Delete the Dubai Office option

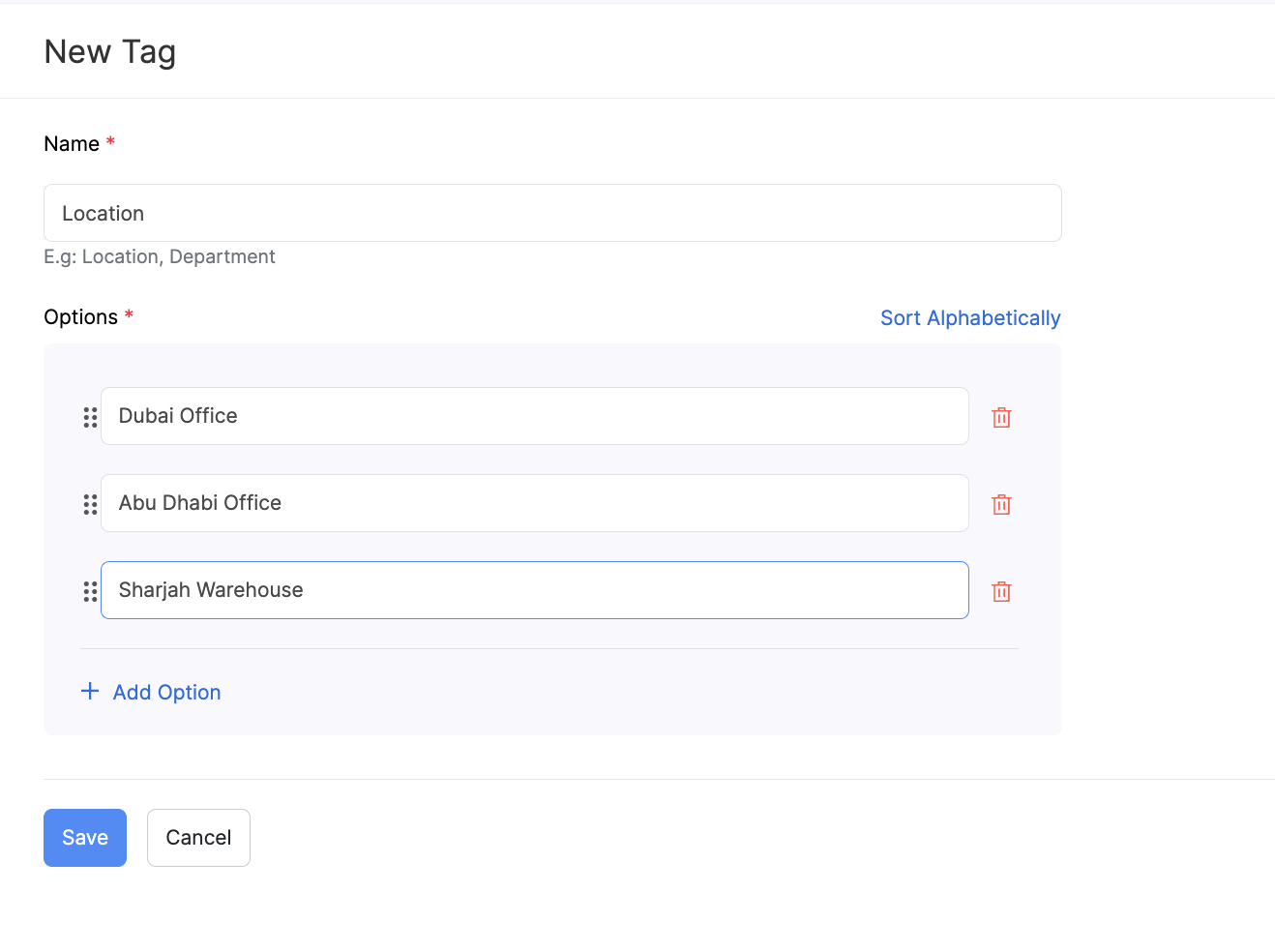pyautogui.click(x=1001, y=417)
